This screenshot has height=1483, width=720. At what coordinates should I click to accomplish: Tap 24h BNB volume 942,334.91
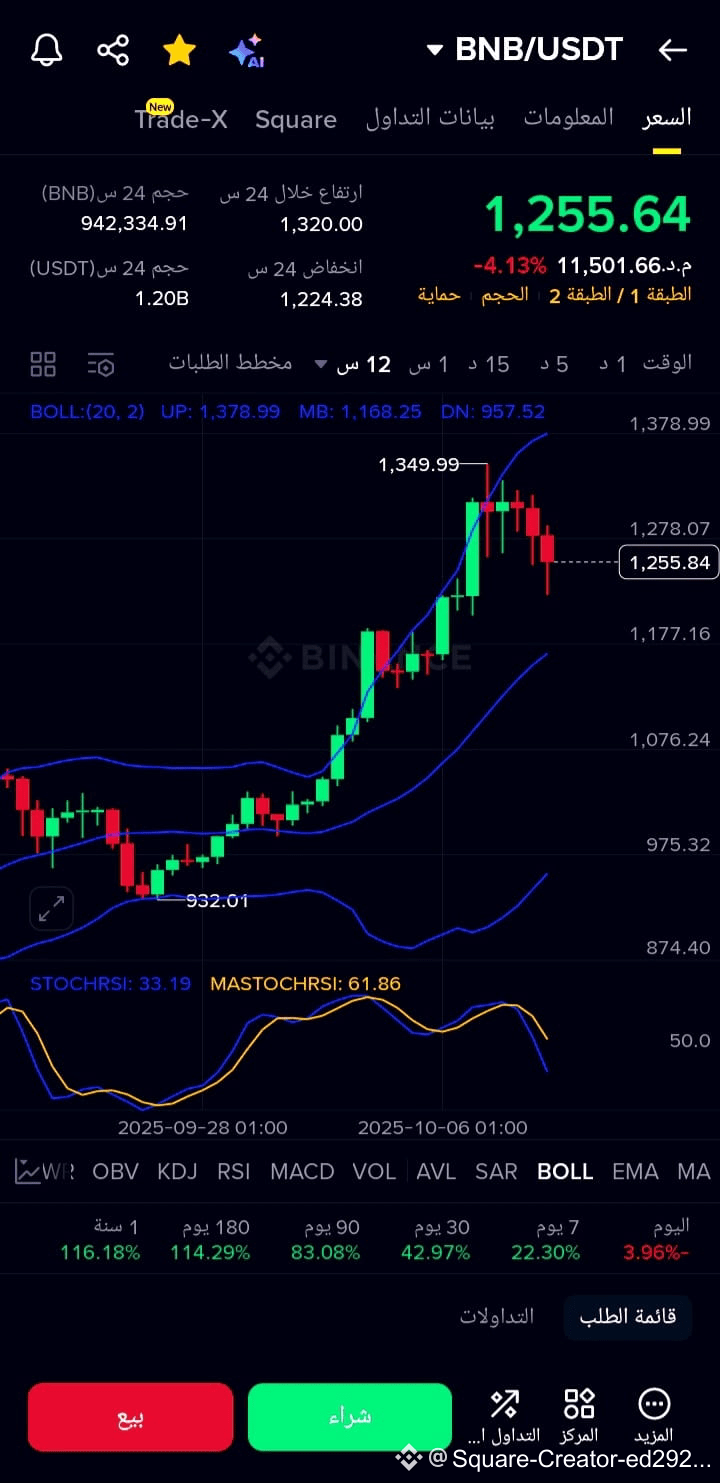(x=134, y=223)
